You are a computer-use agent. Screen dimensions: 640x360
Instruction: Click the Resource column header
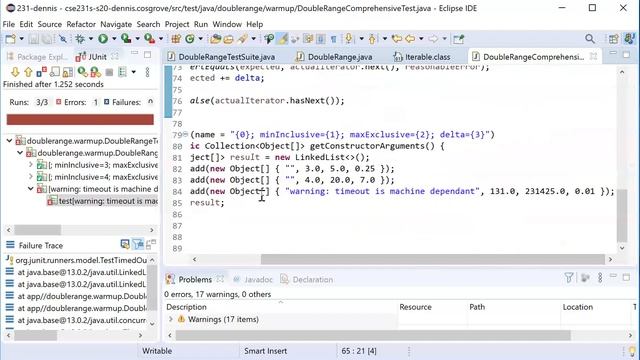click(415, 307)
